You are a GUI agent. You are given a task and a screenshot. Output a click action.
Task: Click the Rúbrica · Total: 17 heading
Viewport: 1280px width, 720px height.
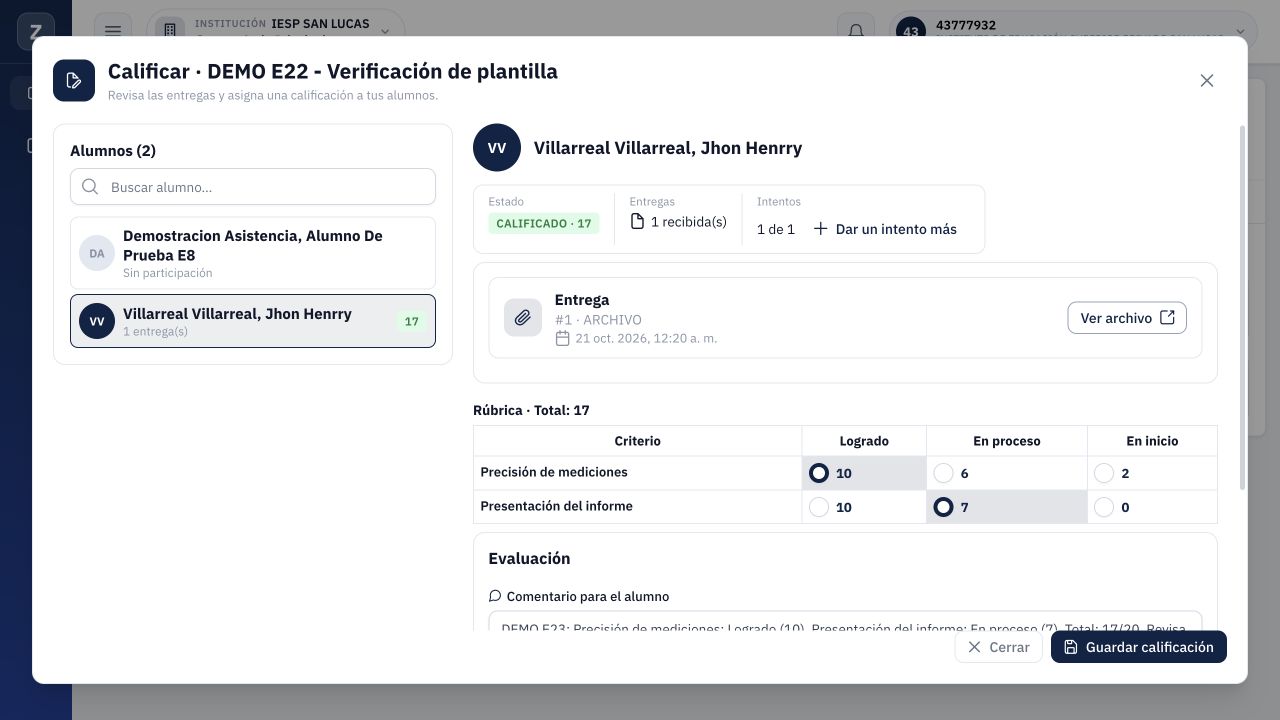click(531, 410)
